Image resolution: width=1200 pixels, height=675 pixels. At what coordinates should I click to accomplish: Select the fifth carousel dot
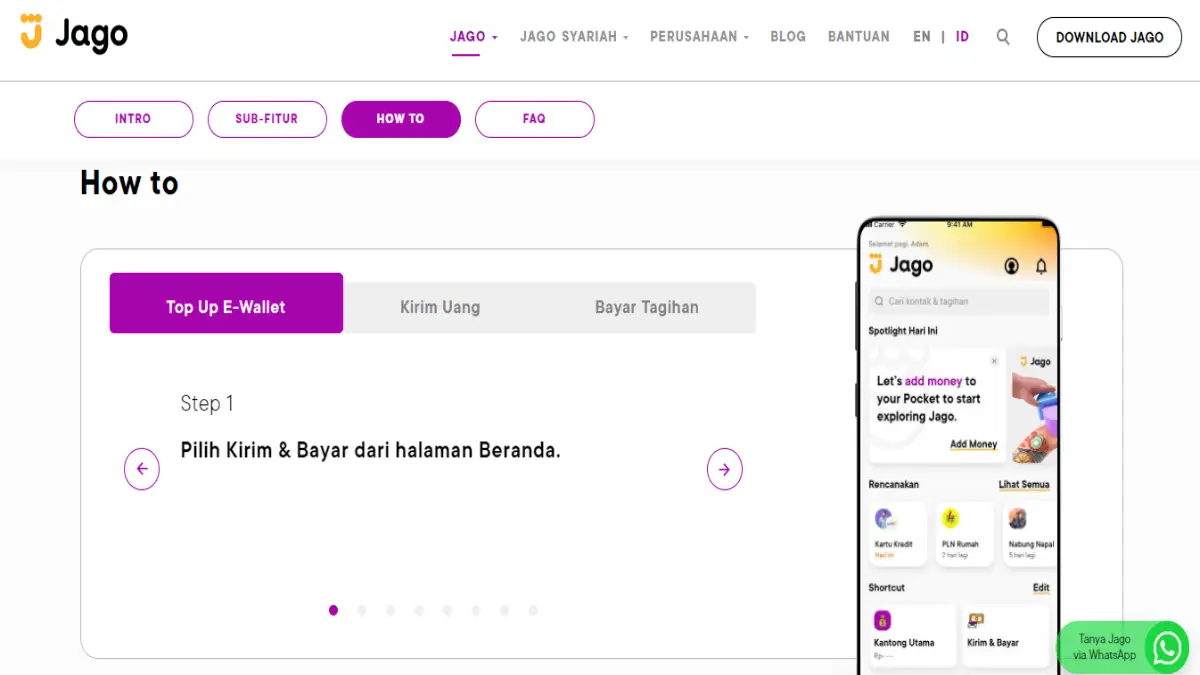(x=447, y=610)
